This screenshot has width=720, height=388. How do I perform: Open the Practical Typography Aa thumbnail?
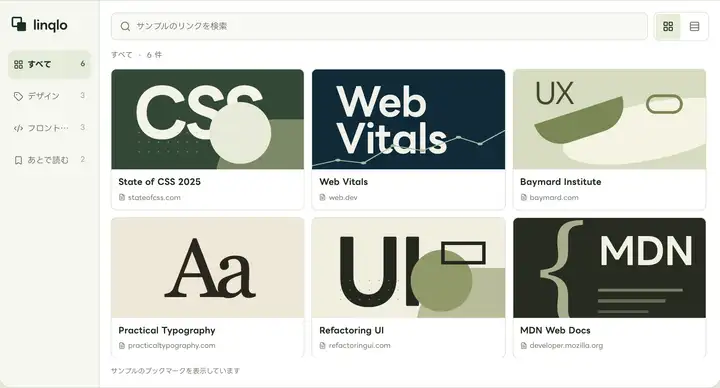(208, 268)
